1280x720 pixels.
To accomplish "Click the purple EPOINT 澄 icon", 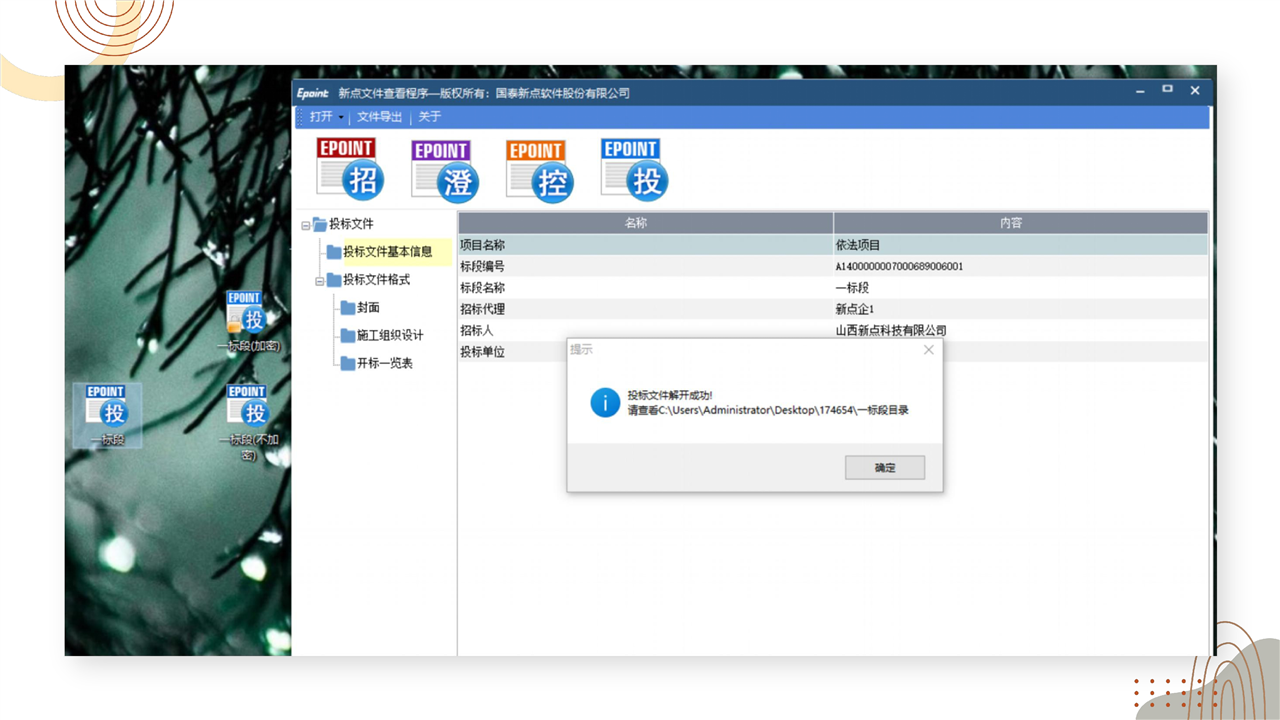I will (445, 170).
